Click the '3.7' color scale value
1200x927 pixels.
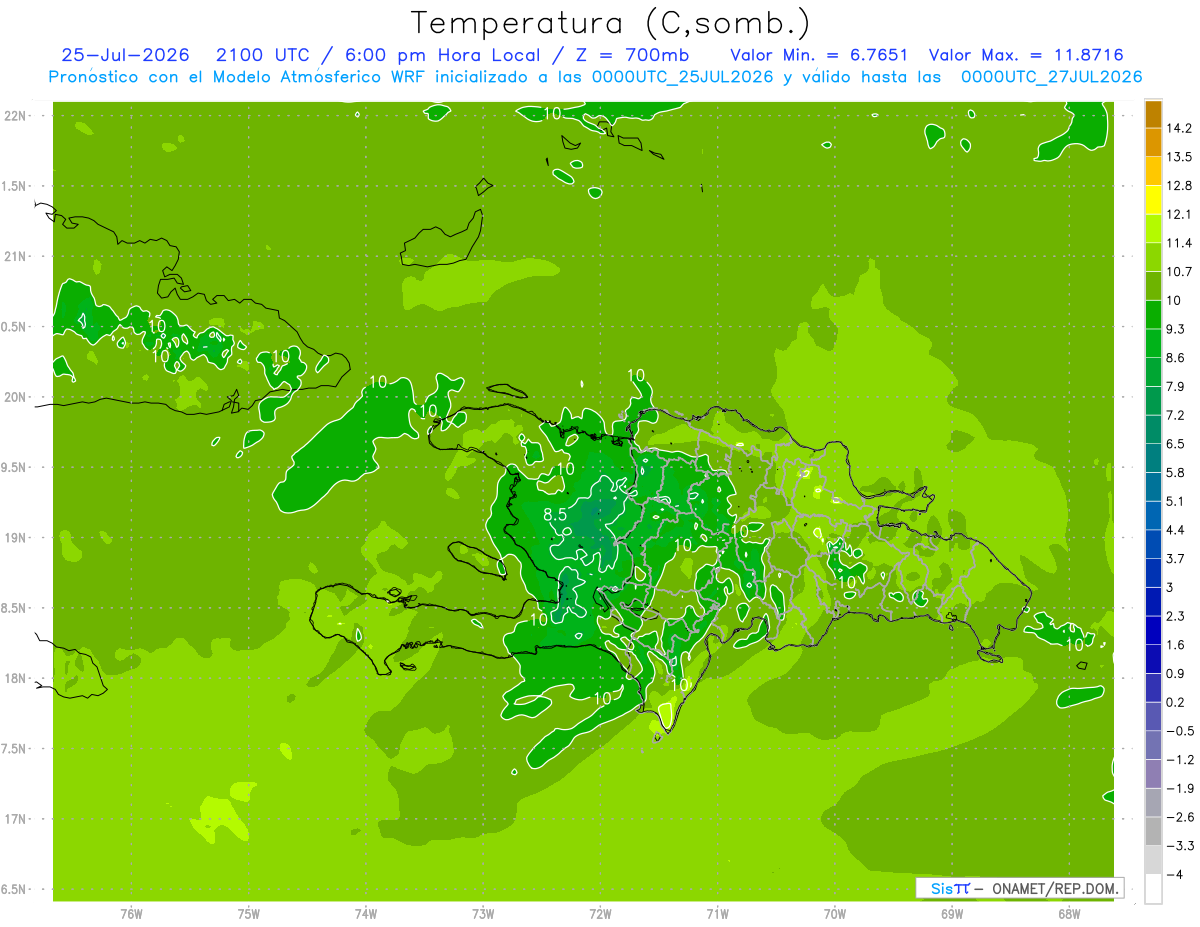(x=1176, y=559)
